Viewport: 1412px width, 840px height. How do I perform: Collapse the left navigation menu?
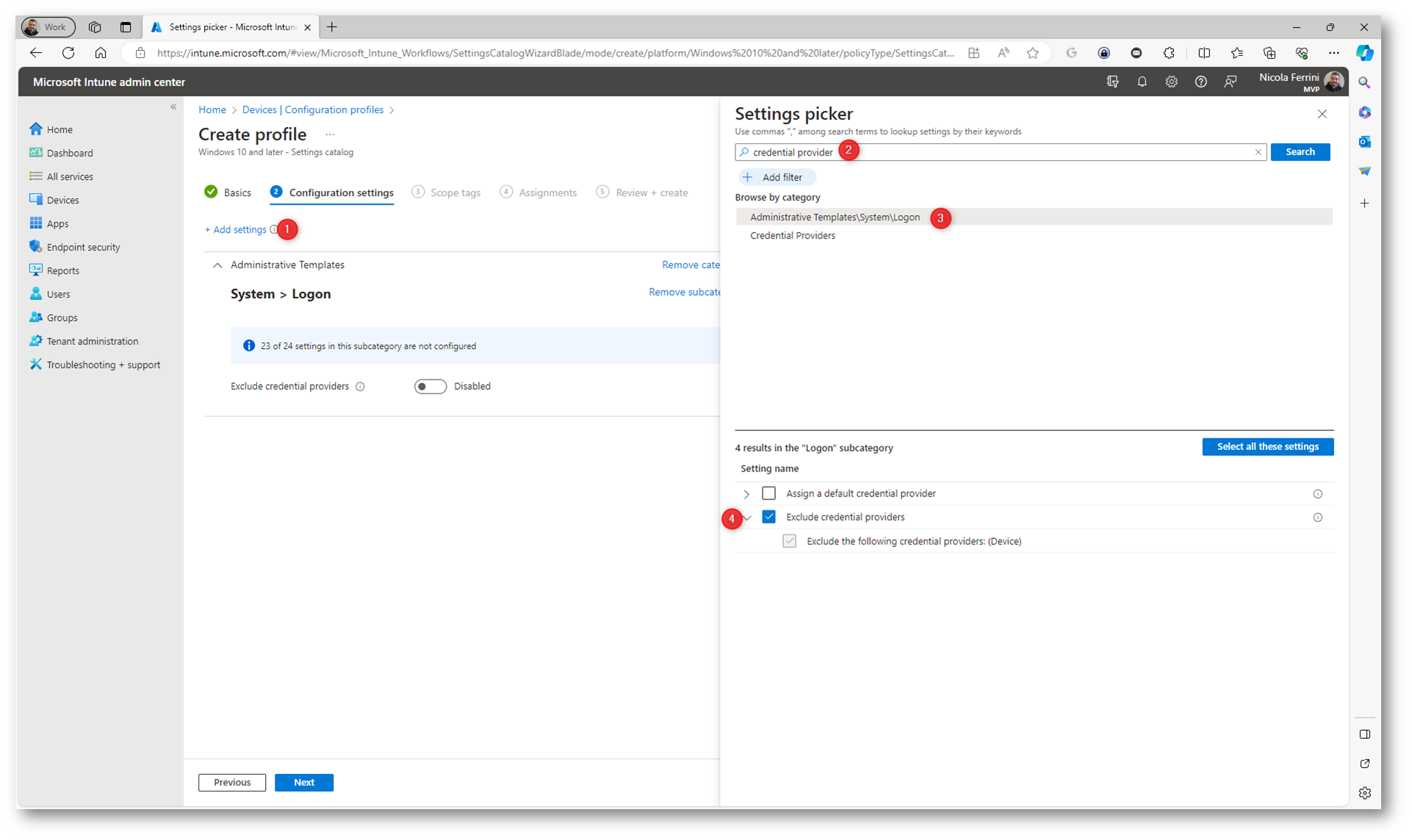click(173, 107)
